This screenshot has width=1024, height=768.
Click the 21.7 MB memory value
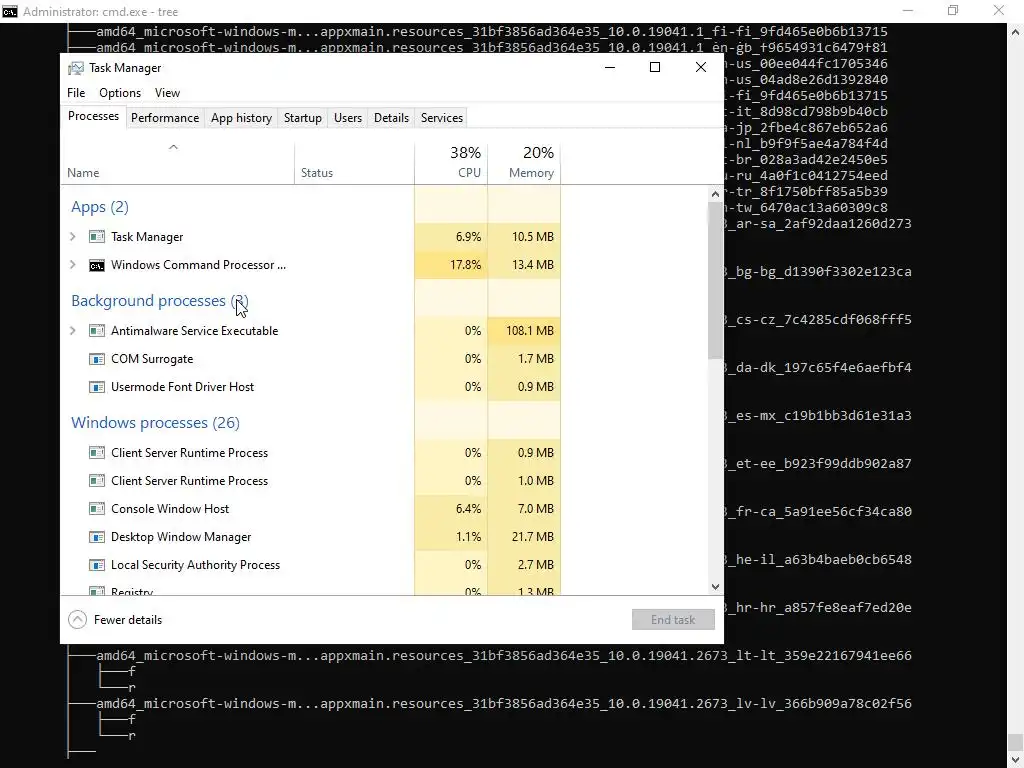pyautogui.click(x=533, y=537)
